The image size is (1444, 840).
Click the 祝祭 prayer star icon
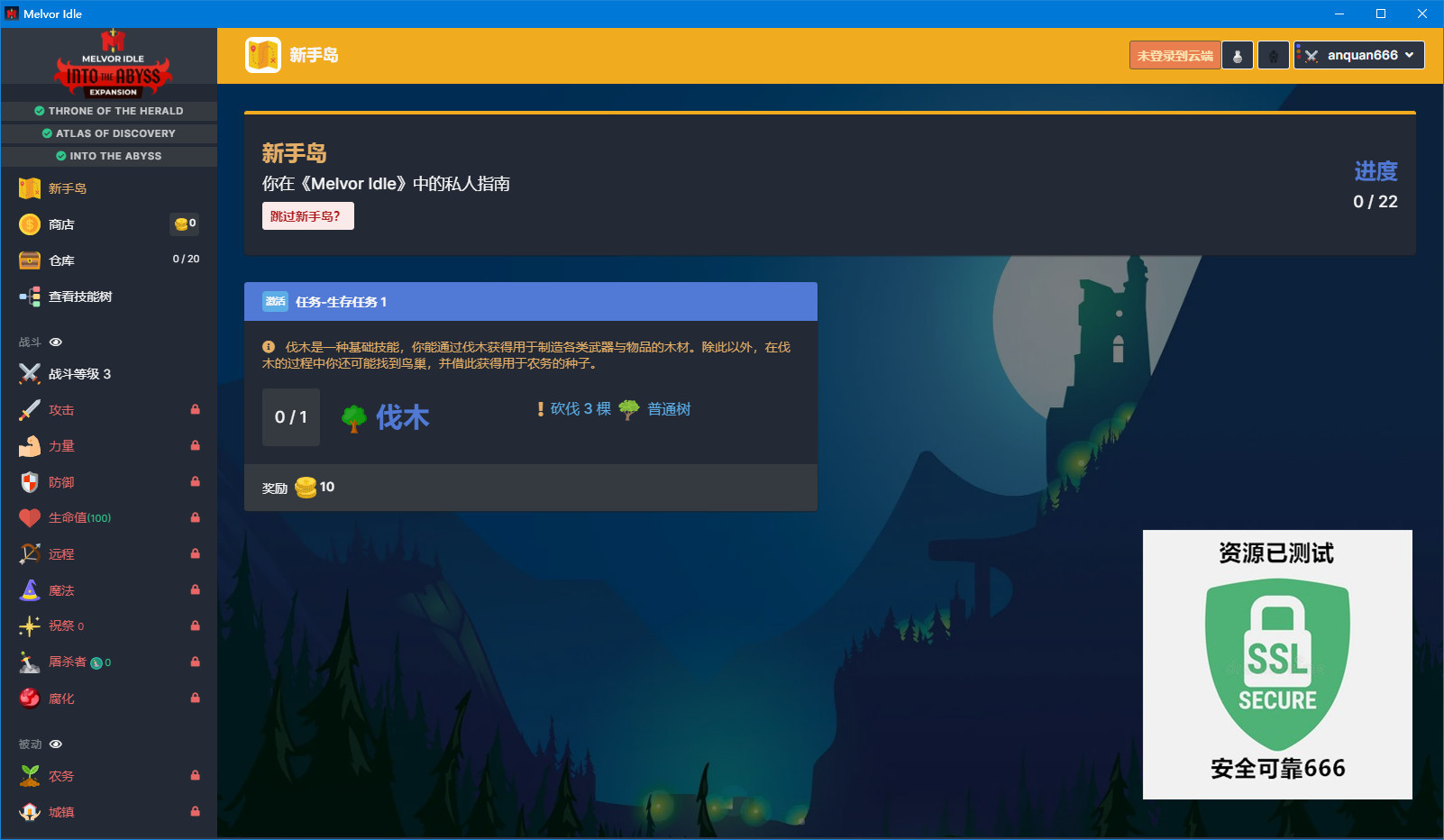point(30,626)
